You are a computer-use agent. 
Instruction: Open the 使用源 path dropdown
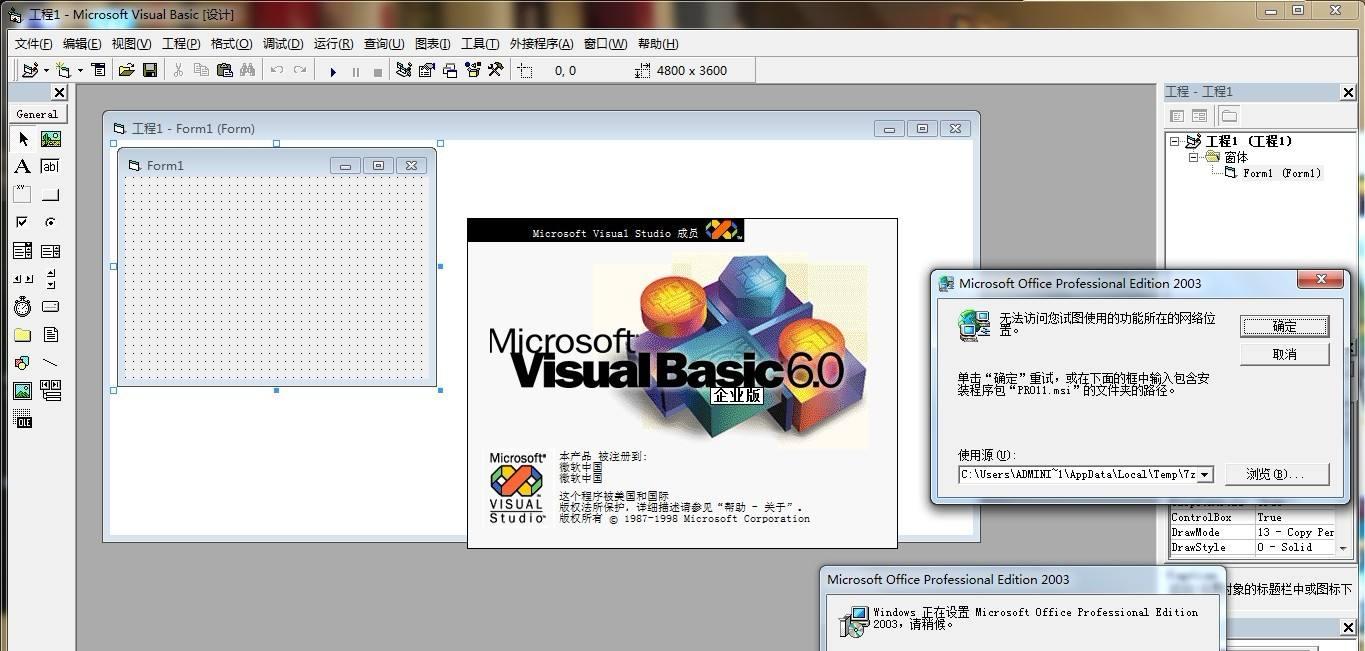(x=1205, y=475)
